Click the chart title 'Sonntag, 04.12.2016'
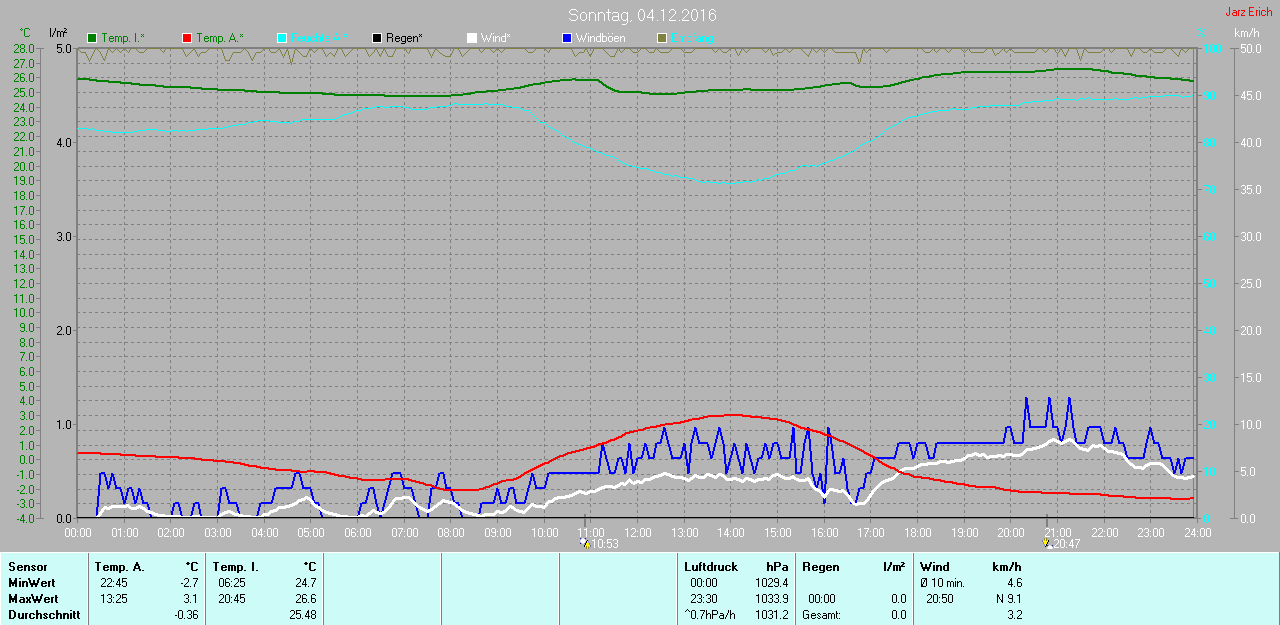The image size is (1280, 625). coord(642,15)
